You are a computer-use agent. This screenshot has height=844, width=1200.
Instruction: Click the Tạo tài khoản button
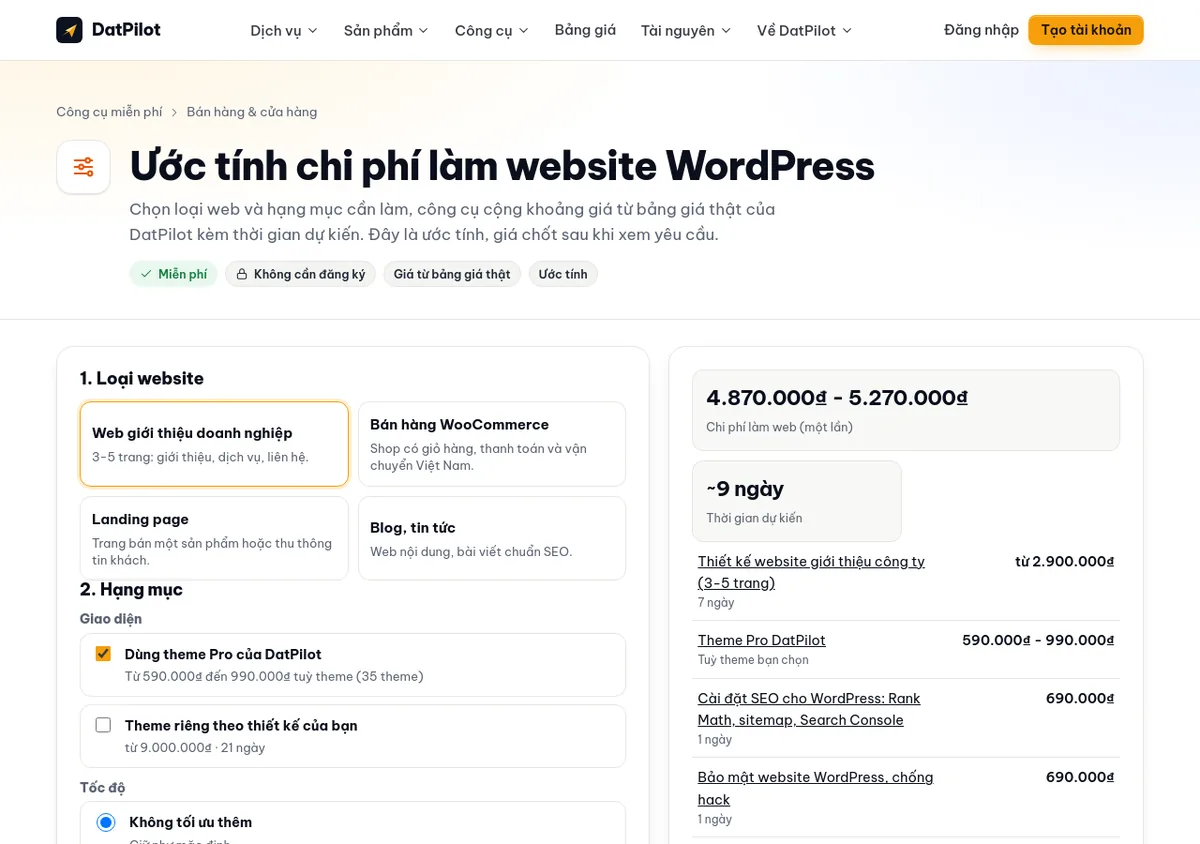(x=1086, y=30)
